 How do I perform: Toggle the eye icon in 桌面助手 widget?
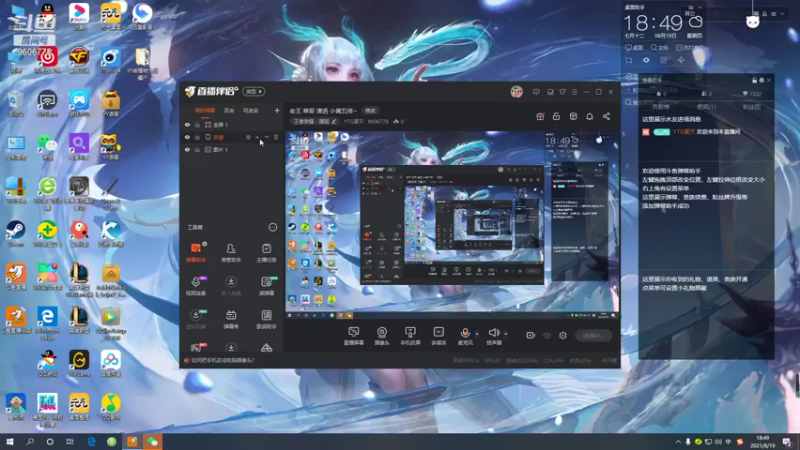tap(646, 60)
